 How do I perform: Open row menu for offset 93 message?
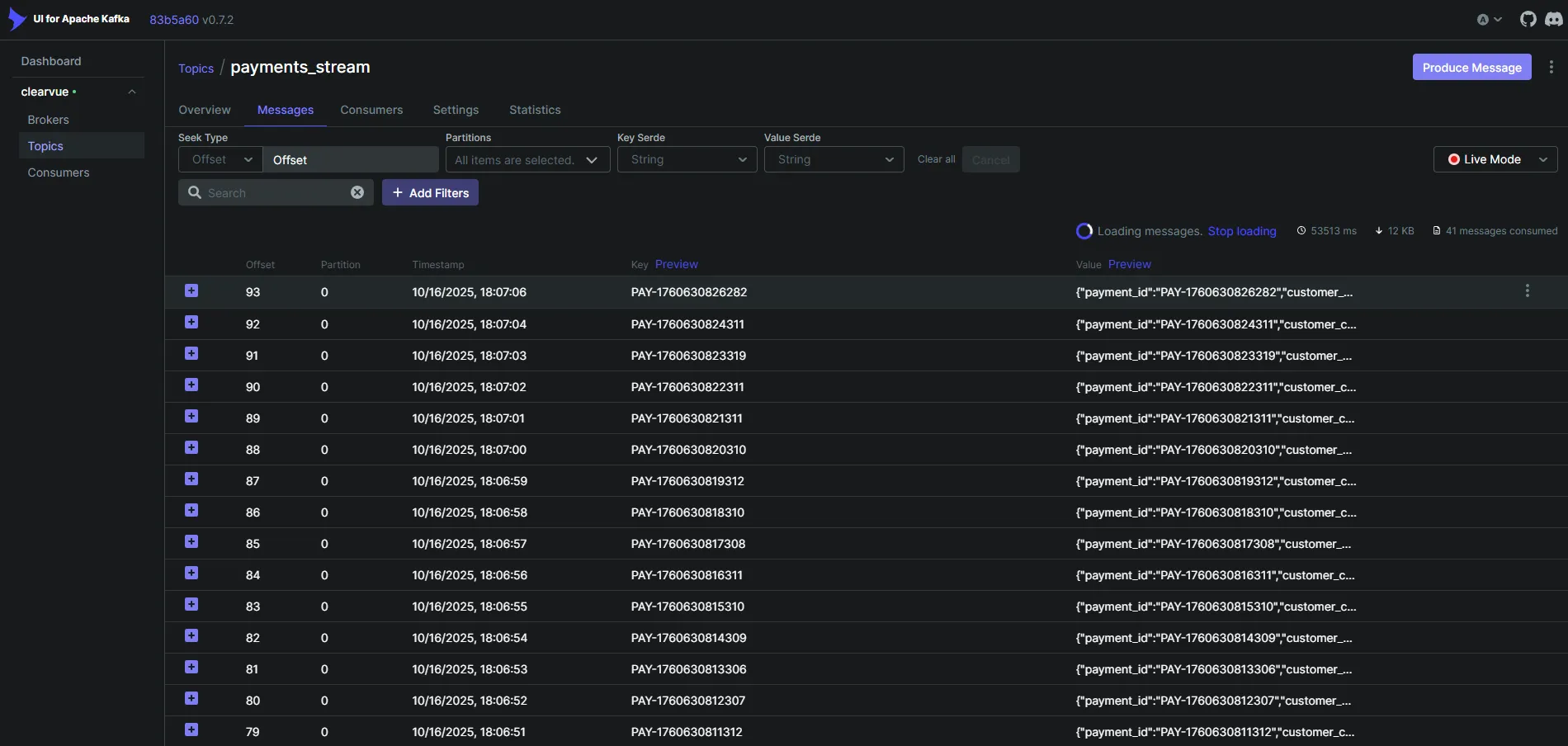pyautogui.click(x=1527, y=290)
